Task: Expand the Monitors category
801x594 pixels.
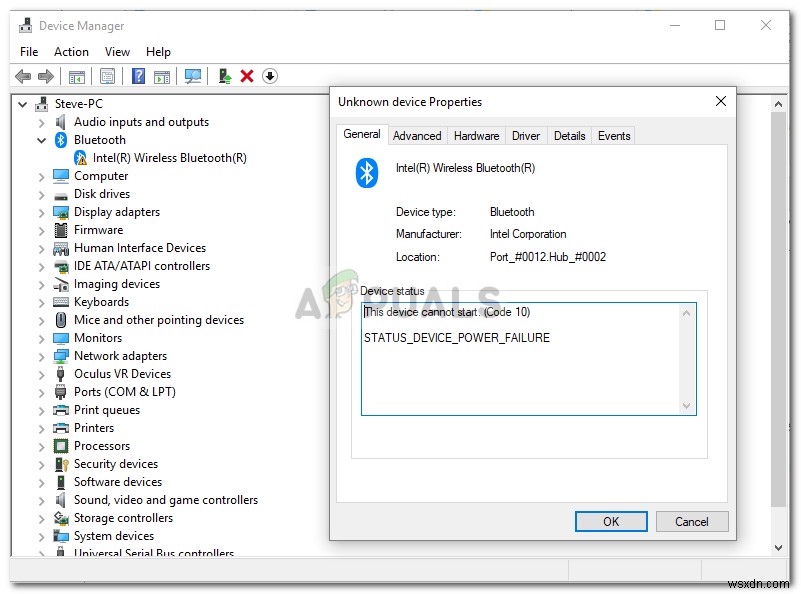Action: point(41,338)
